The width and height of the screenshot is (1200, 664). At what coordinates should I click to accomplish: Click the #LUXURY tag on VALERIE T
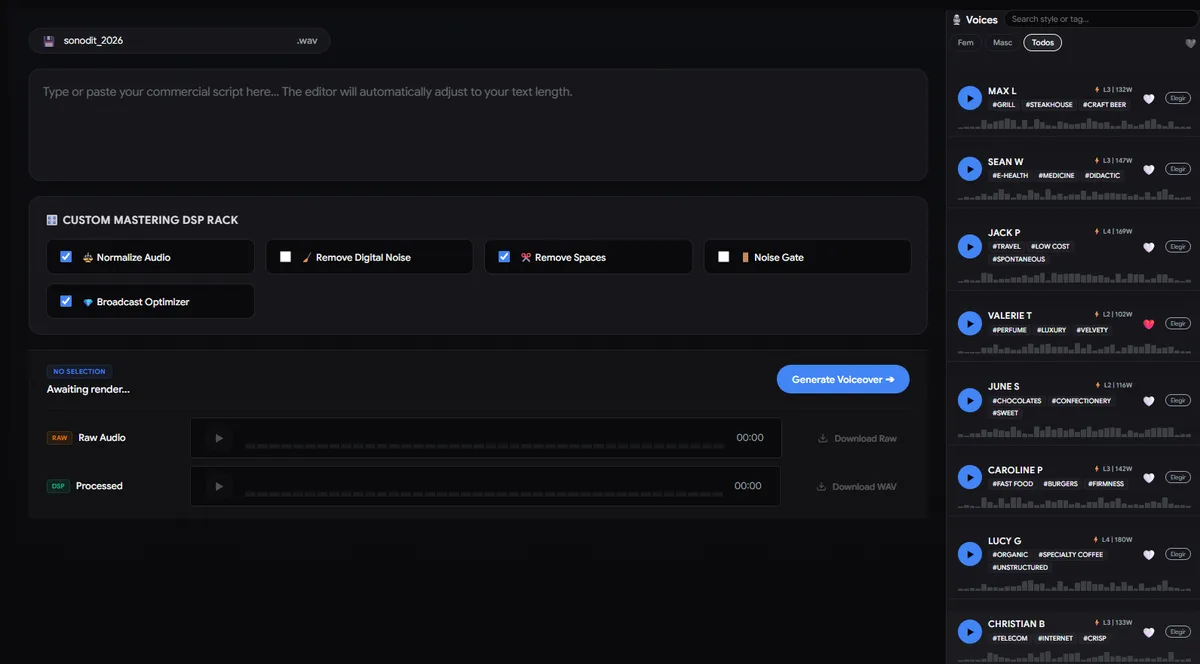(x=1051, y=329)
